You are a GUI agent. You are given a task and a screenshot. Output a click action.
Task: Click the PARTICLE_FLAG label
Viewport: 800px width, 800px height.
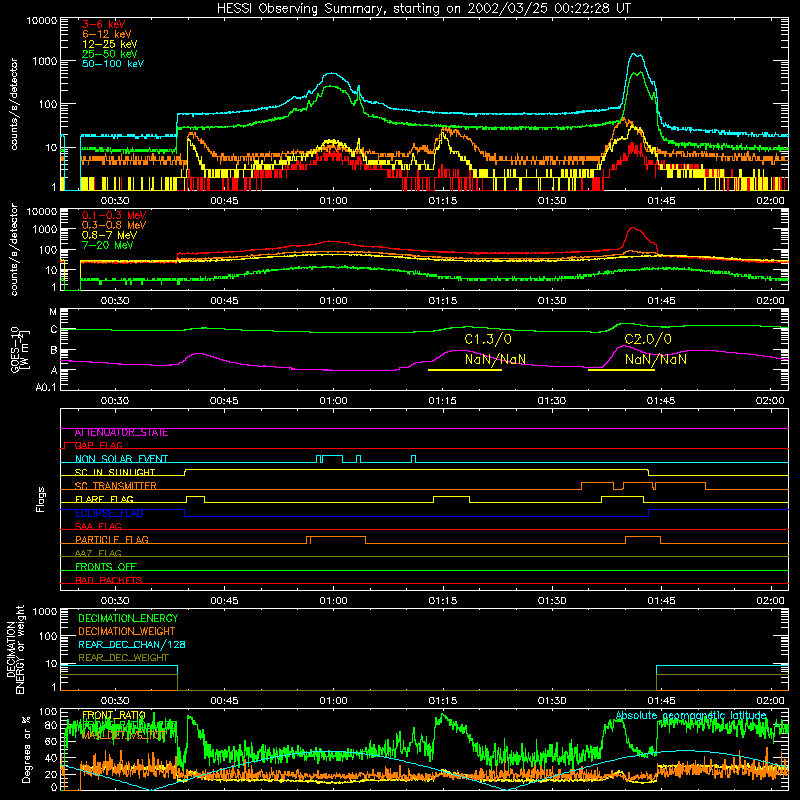[x=112, y=539]
